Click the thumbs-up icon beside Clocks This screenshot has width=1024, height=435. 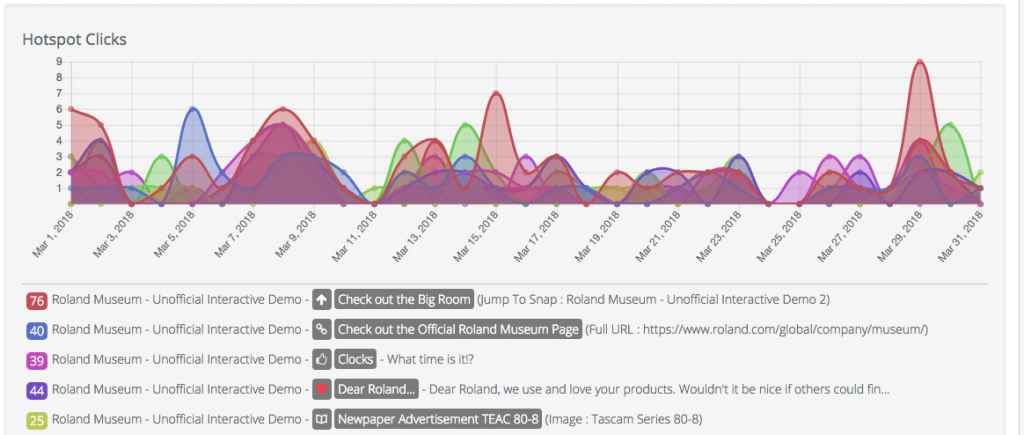pyautogui.click(x=321, y=359)
